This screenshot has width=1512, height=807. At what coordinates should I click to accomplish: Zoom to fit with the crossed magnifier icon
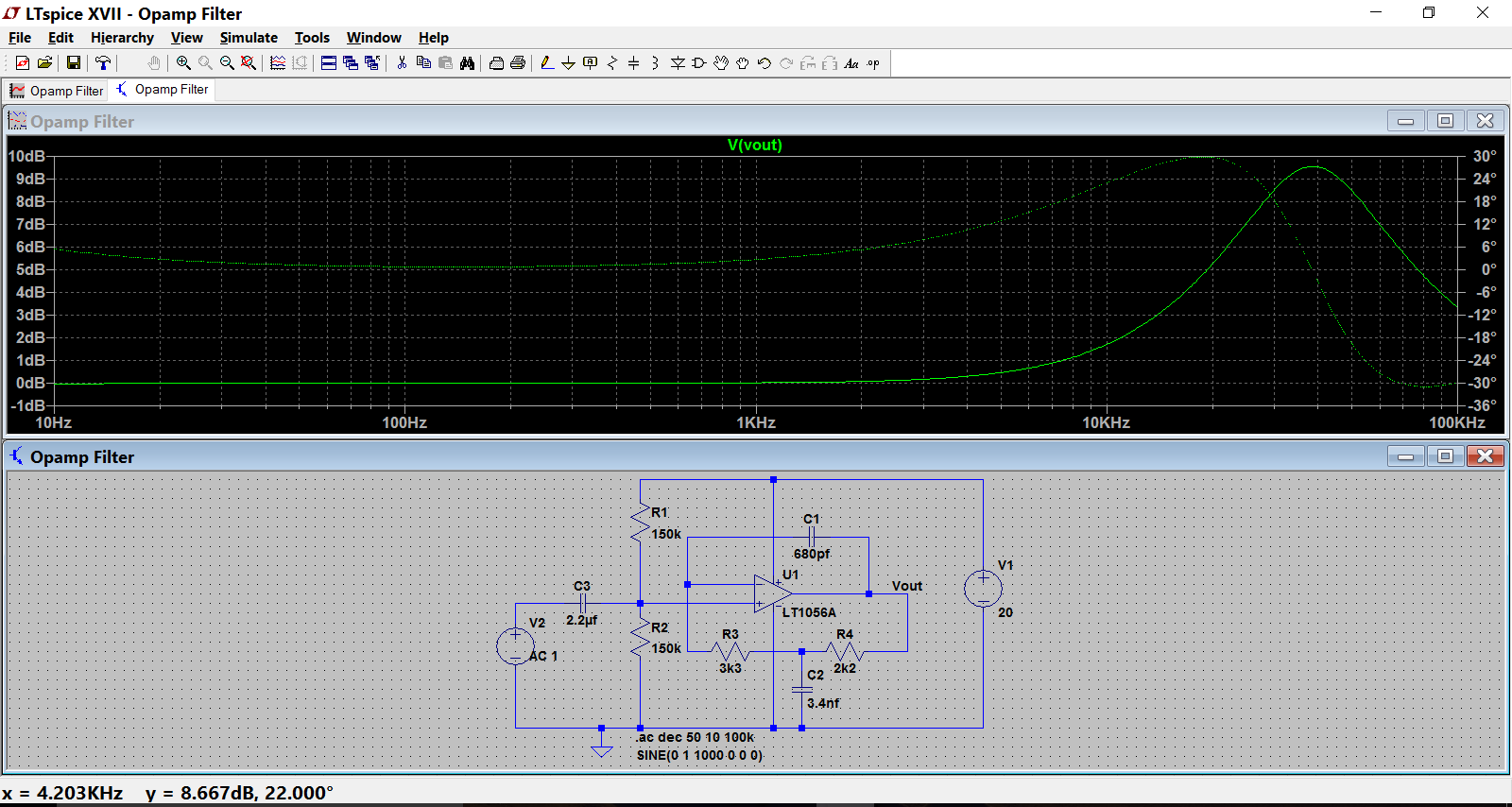point(249,63)
